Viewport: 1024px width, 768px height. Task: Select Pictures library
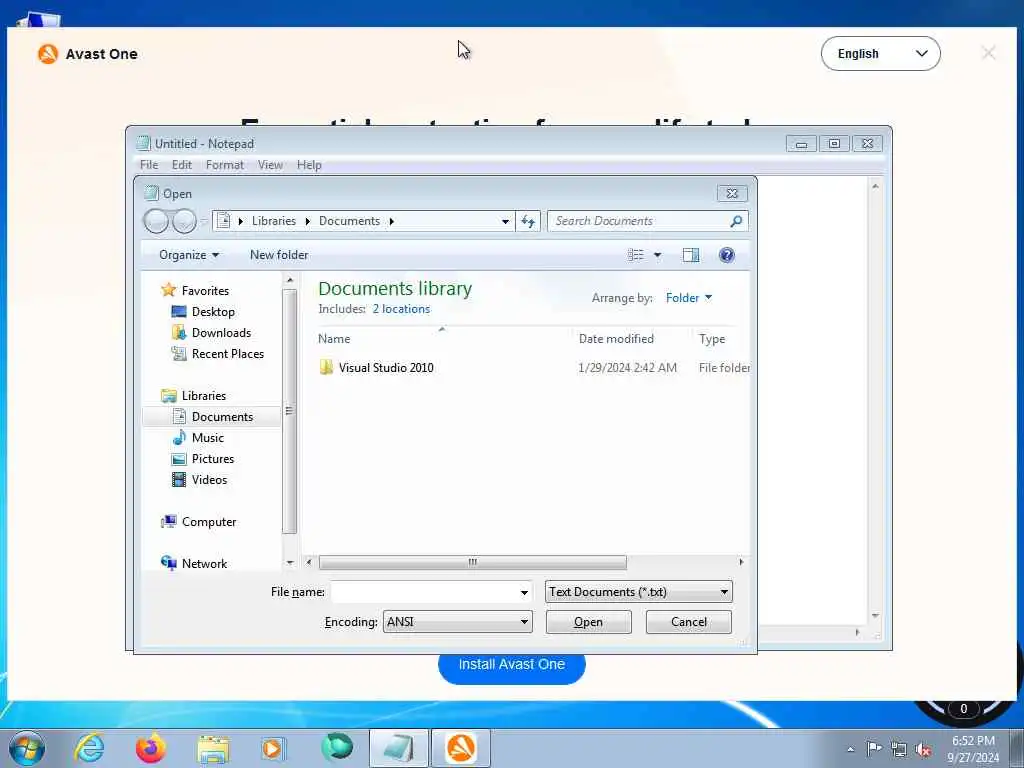coord(213,459)
